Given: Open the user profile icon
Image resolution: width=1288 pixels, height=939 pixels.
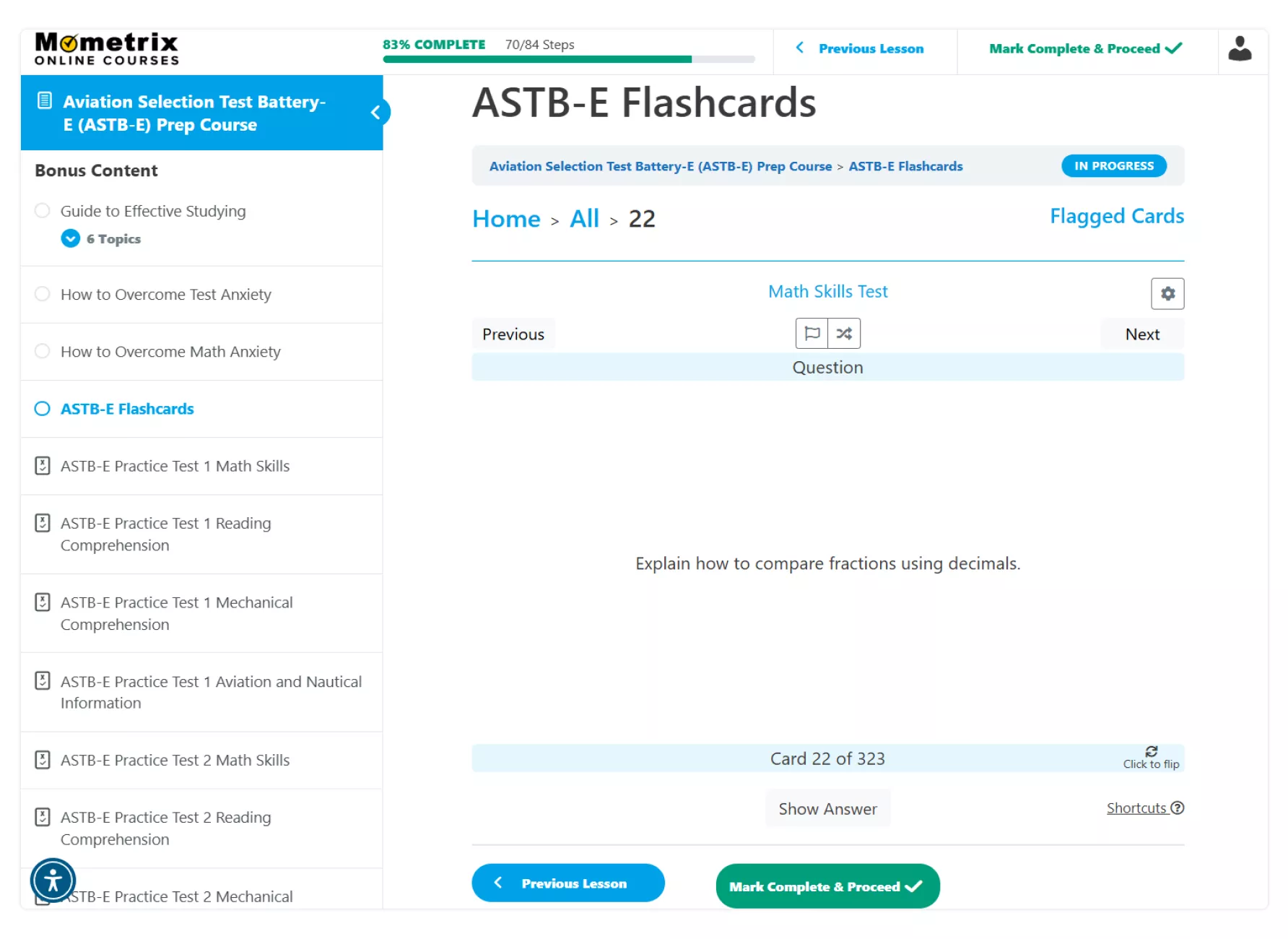Looking at the screenshot, I should pyautogui.click(x=1240, y=49).
